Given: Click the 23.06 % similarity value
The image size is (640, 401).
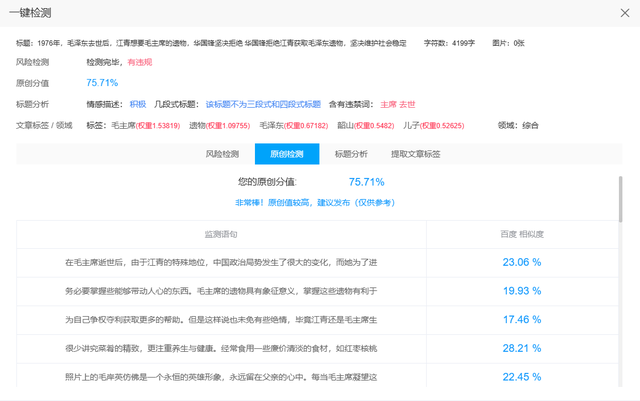Looking at the screenshot, I should [x=522, y=262].
